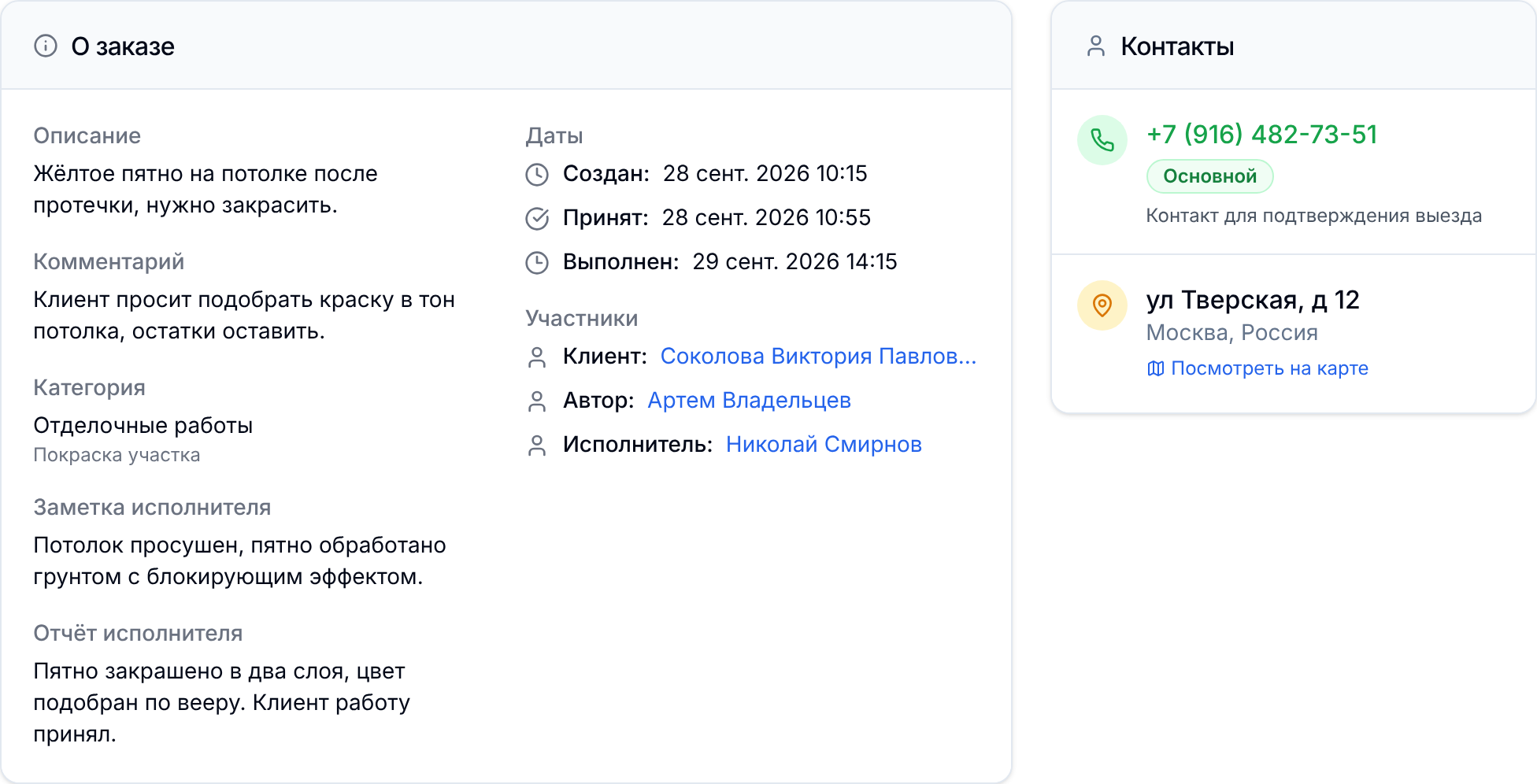Click the «Основной» badge
1537x784 pixels.
point(1209,176)
